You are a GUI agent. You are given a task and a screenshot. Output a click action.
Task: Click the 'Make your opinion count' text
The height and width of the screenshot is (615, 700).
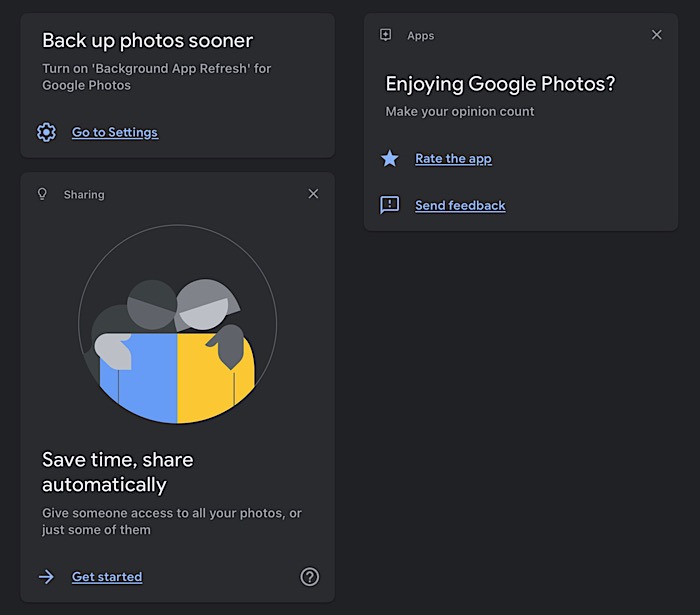(460, 111)
